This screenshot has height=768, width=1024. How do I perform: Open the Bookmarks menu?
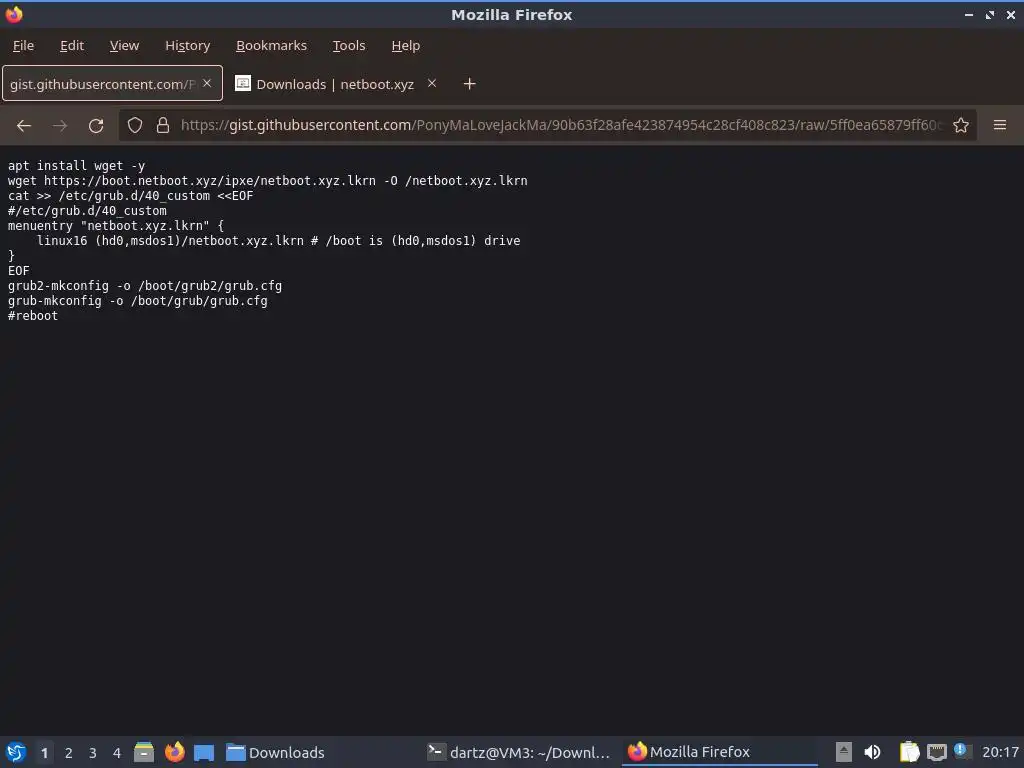(271, 46)
